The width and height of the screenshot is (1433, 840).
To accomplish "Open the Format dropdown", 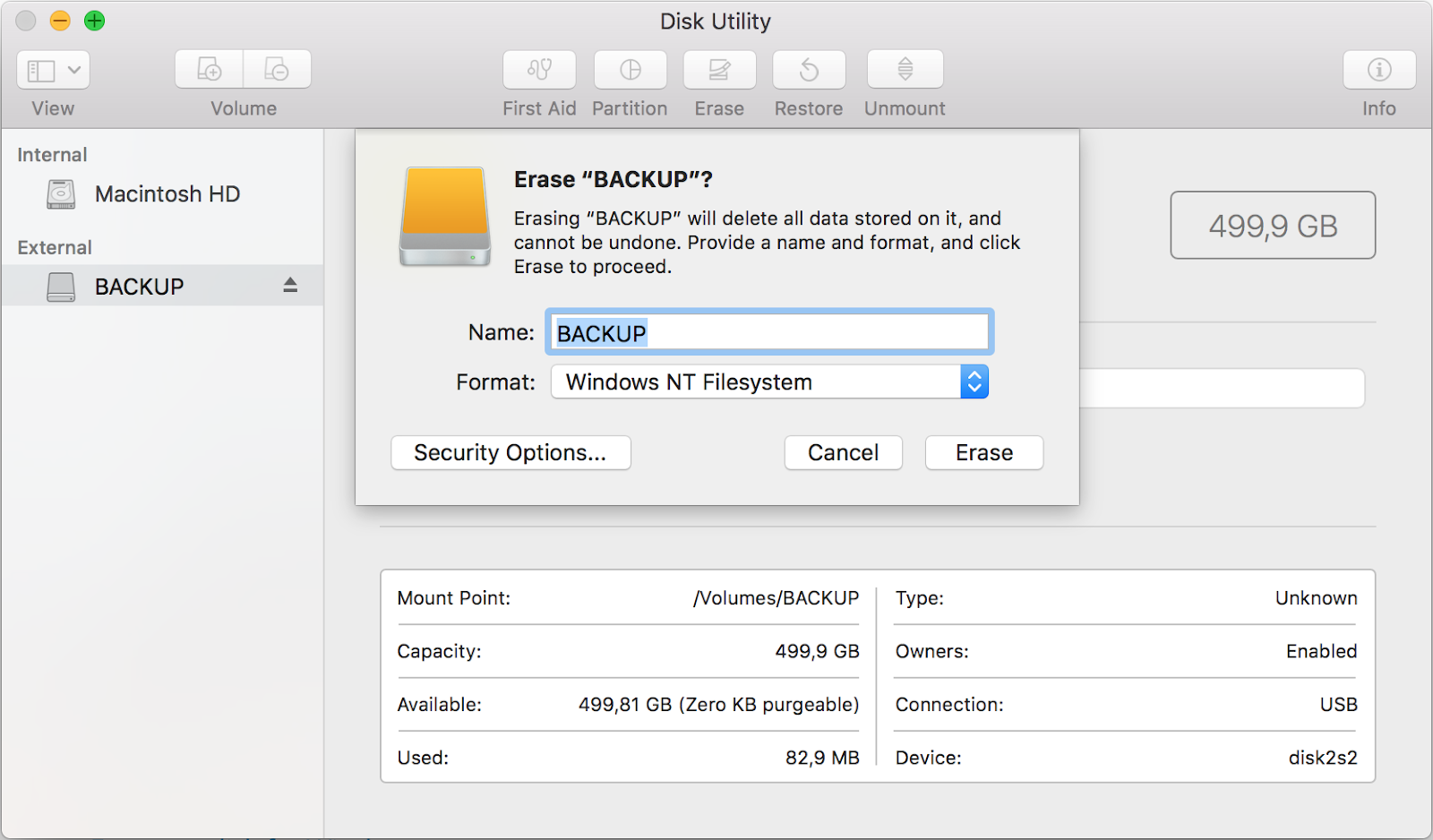I will pos(769,382).
